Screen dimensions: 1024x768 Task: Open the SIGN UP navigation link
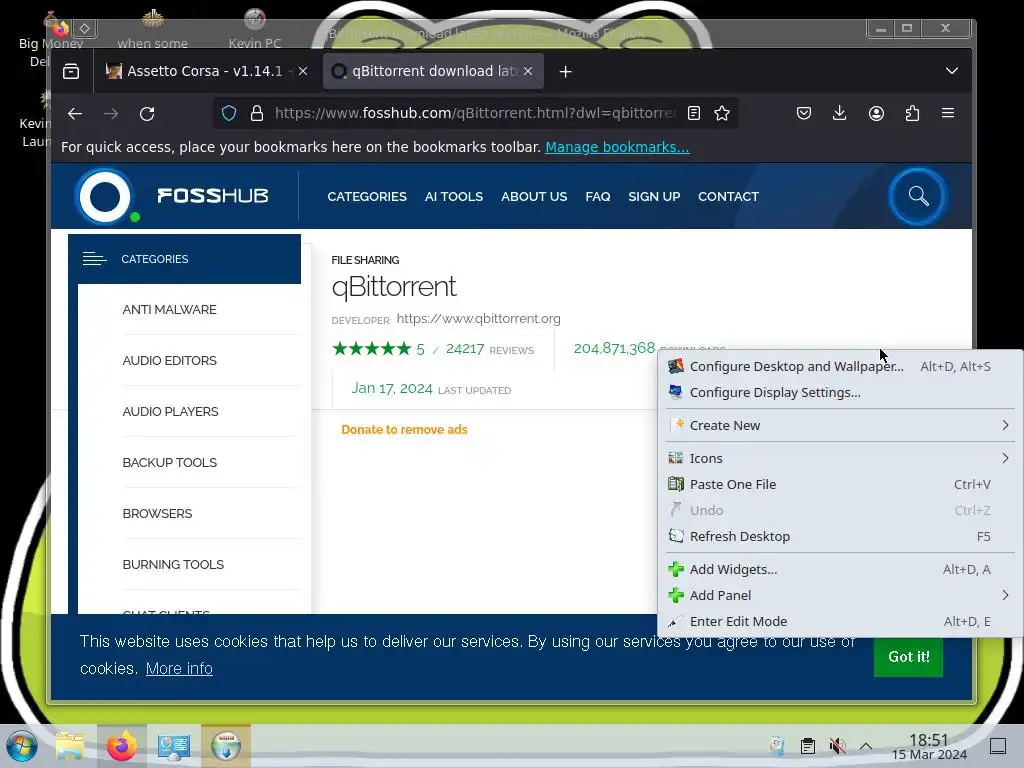click(x=654, y=197)
